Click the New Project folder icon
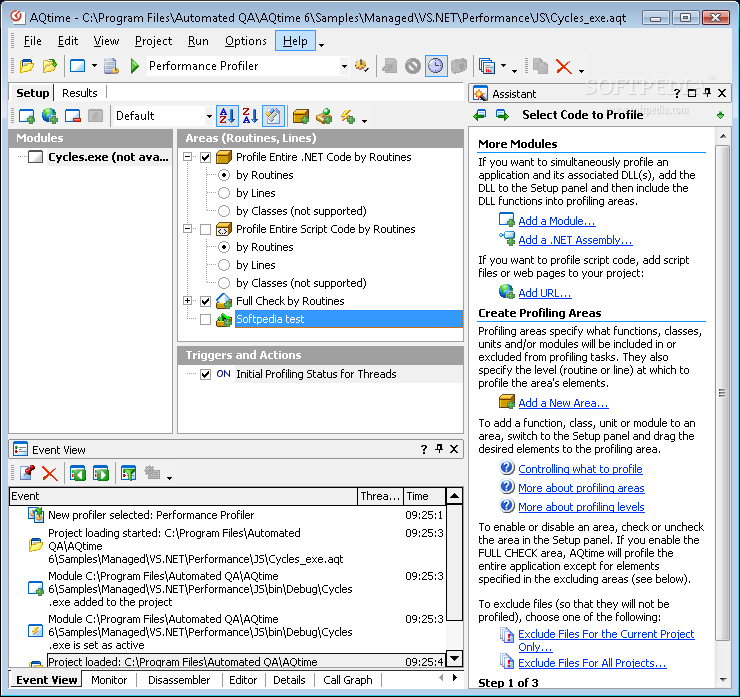 (27, 66)
